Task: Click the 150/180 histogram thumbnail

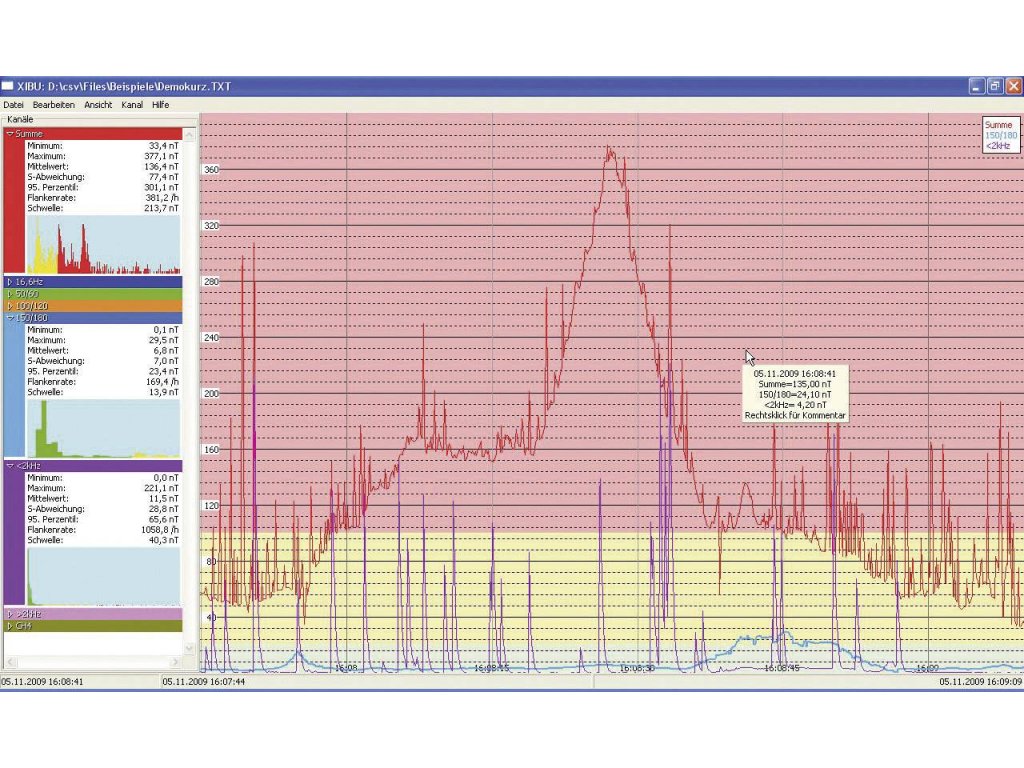Action: click(103, 428)
